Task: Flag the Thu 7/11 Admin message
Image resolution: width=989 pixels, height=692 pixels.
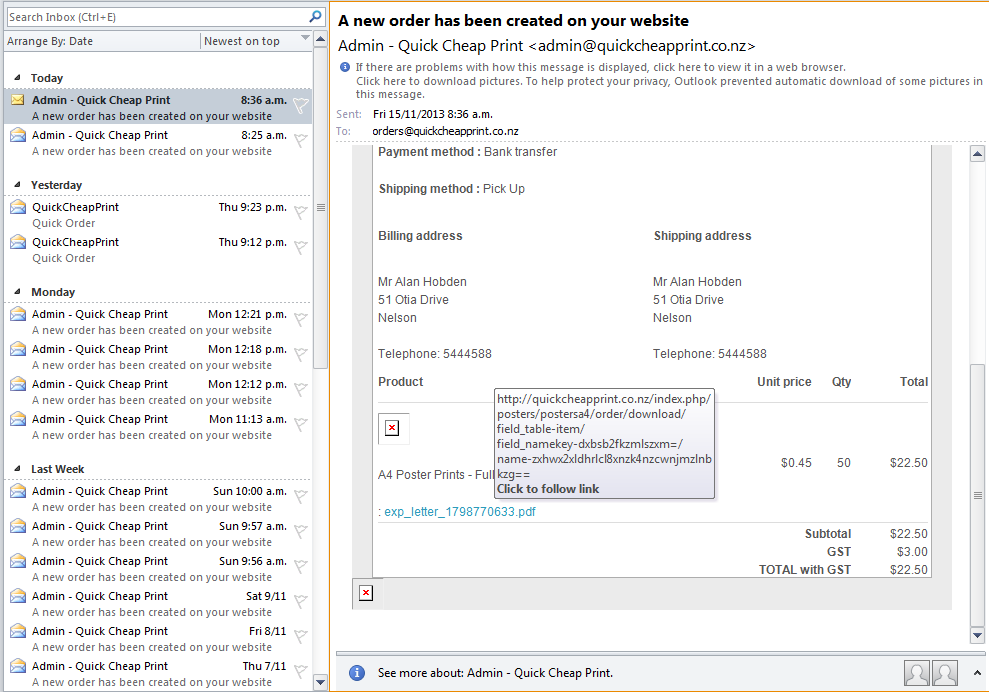Action: click(x=301, y=671)
